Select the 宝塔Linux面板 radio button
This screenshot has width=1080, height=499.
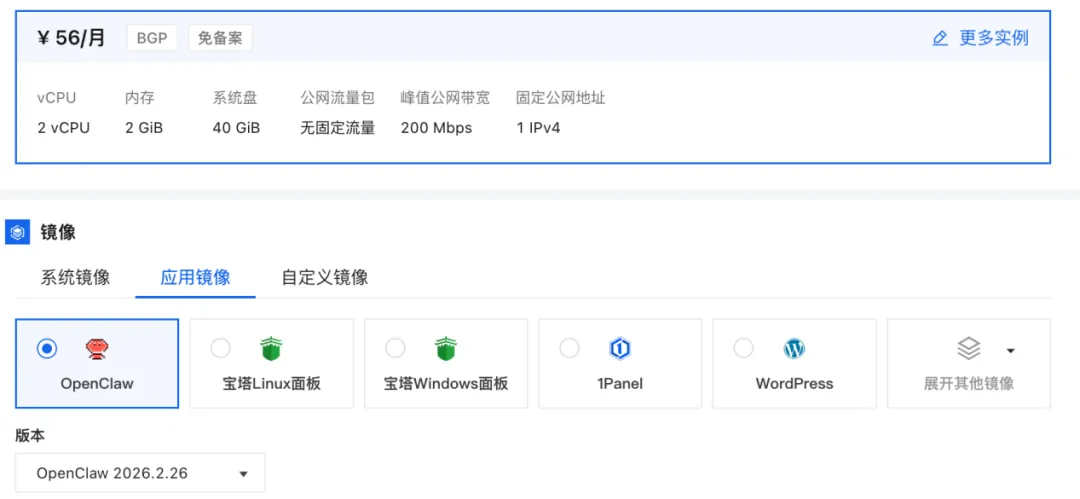point(220,349)
